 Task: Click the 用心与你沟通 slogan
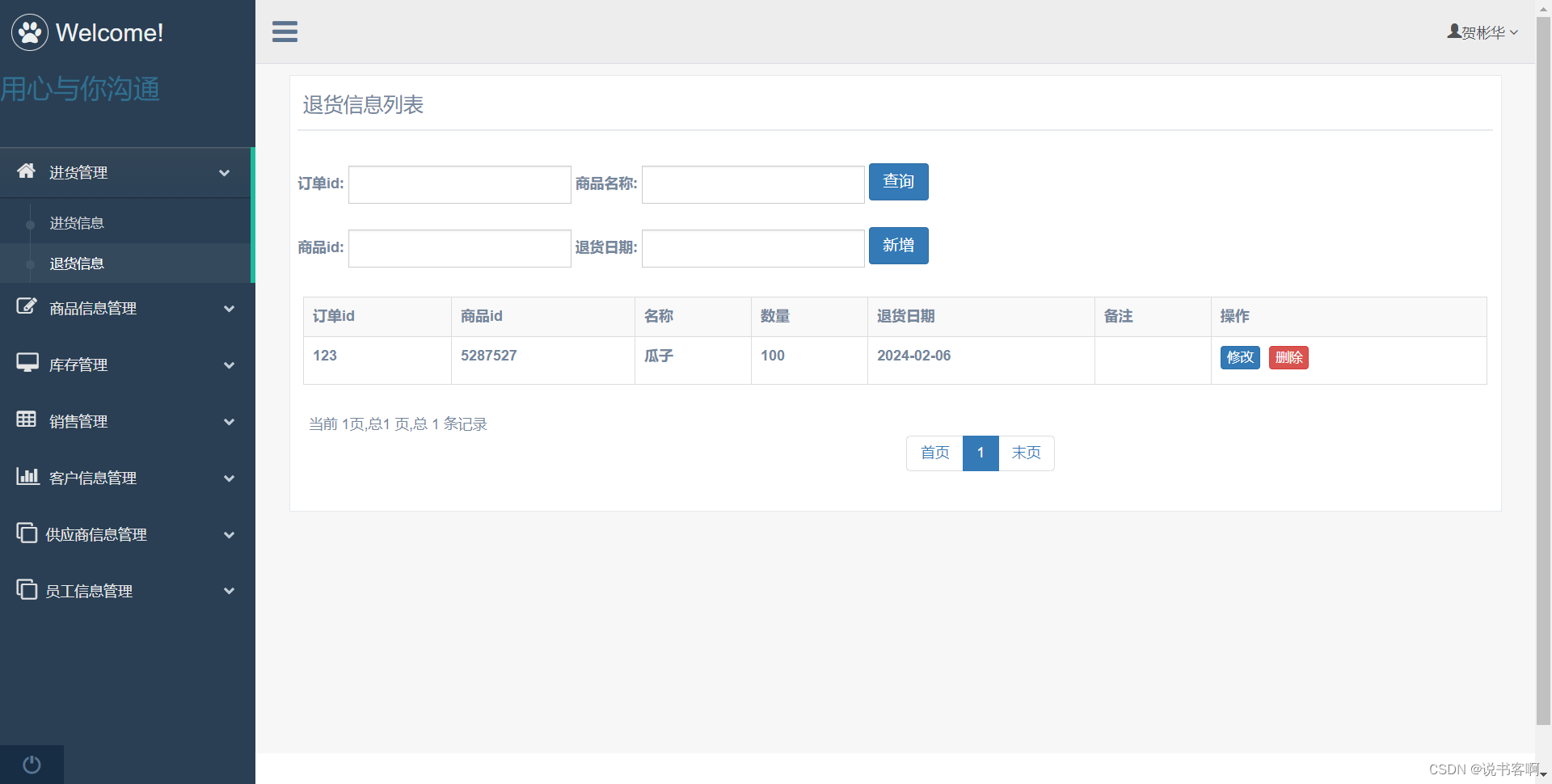coord(80,89)
